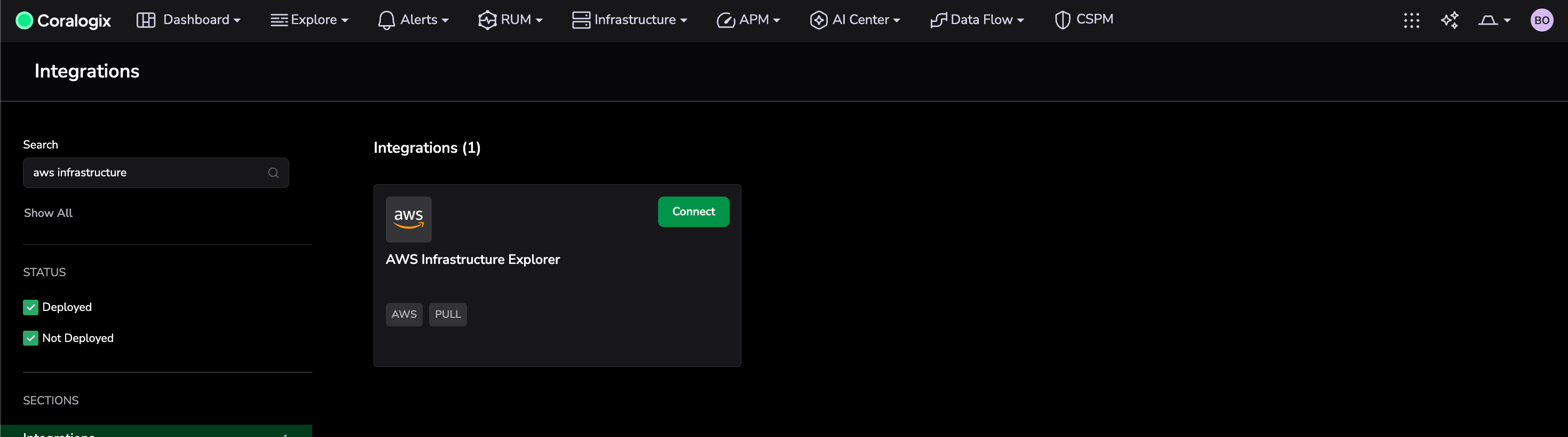This screenshot has height=437, width=1568.
Task: Expand the RUM dropdown arrow
Action: point(540,21)
